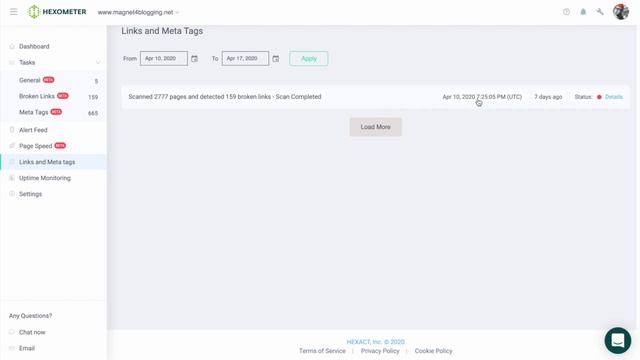Open the help question-mark icon
Image resolution: width=640 pixels, height=360 pixels.
566,12
